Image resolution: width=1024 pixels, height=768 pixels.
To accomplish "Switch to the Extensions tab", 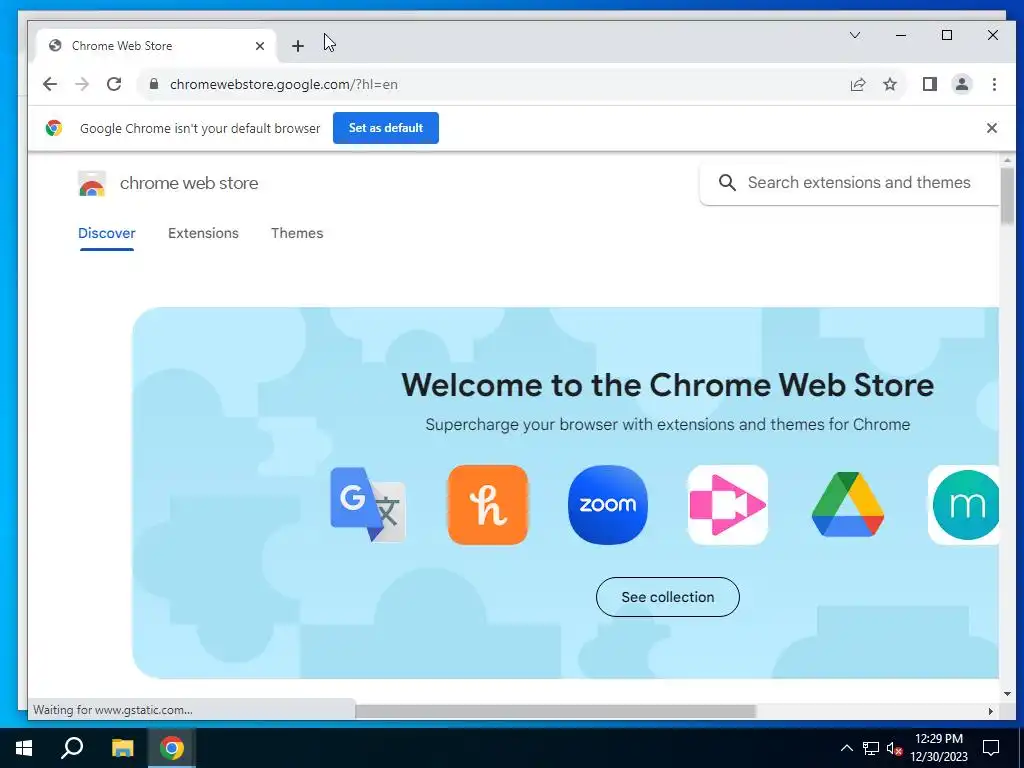I will (203, 233).
